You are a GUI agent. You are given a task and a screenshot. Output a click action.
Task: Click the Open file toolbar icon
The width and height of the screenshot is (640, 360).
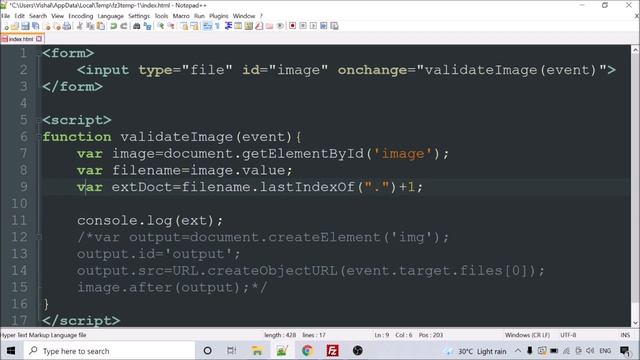pyautogui.click(x=15, y=26)
